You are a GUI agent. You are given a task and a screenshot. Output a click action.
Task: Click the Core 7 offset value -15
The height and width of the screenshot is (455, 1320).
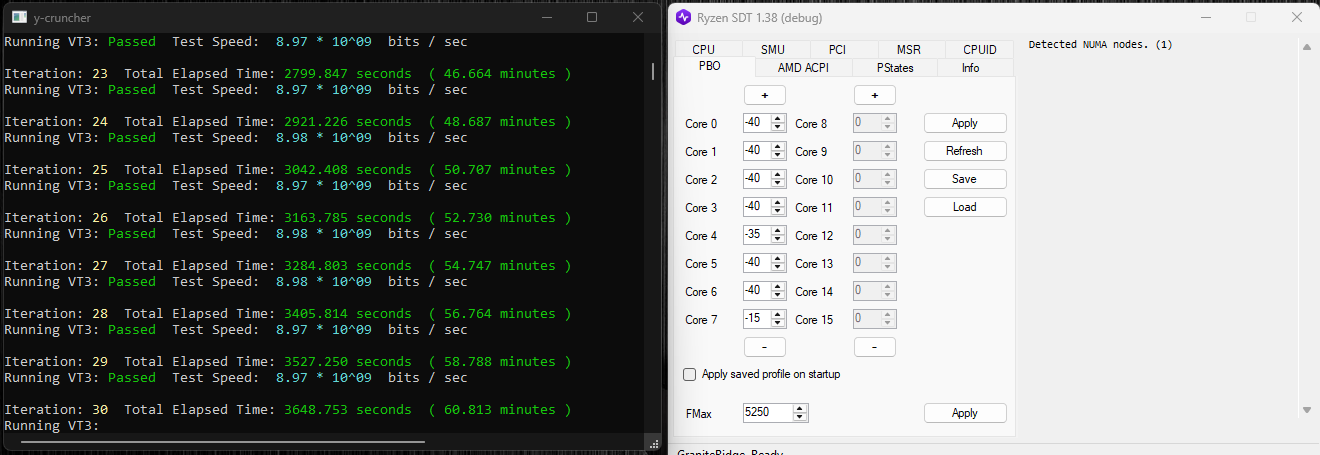(756, 319)
